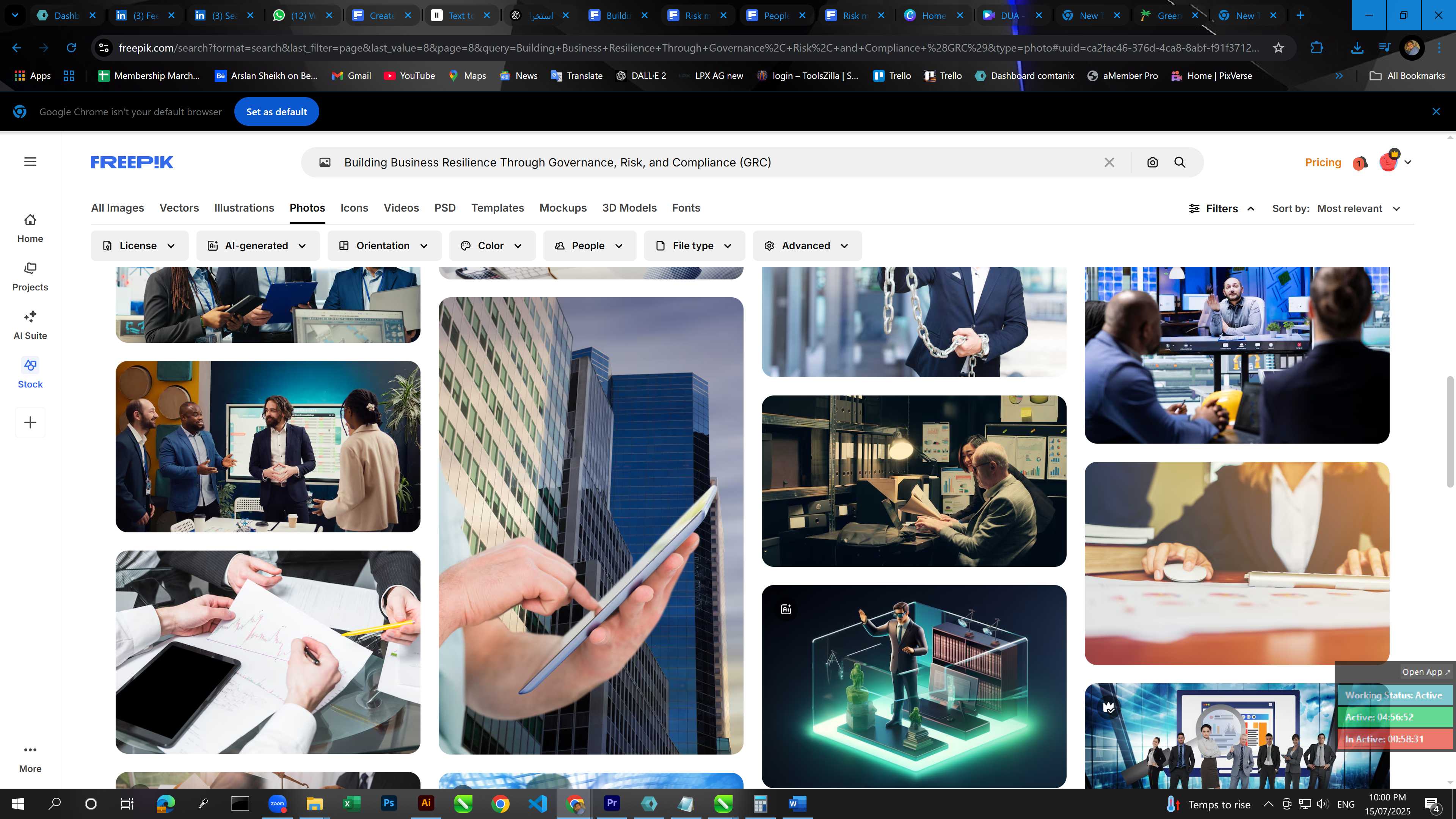This screenshot has height=819, width=1456.
Task: Expand the File type filter dropdown
Action: (695, 246)
